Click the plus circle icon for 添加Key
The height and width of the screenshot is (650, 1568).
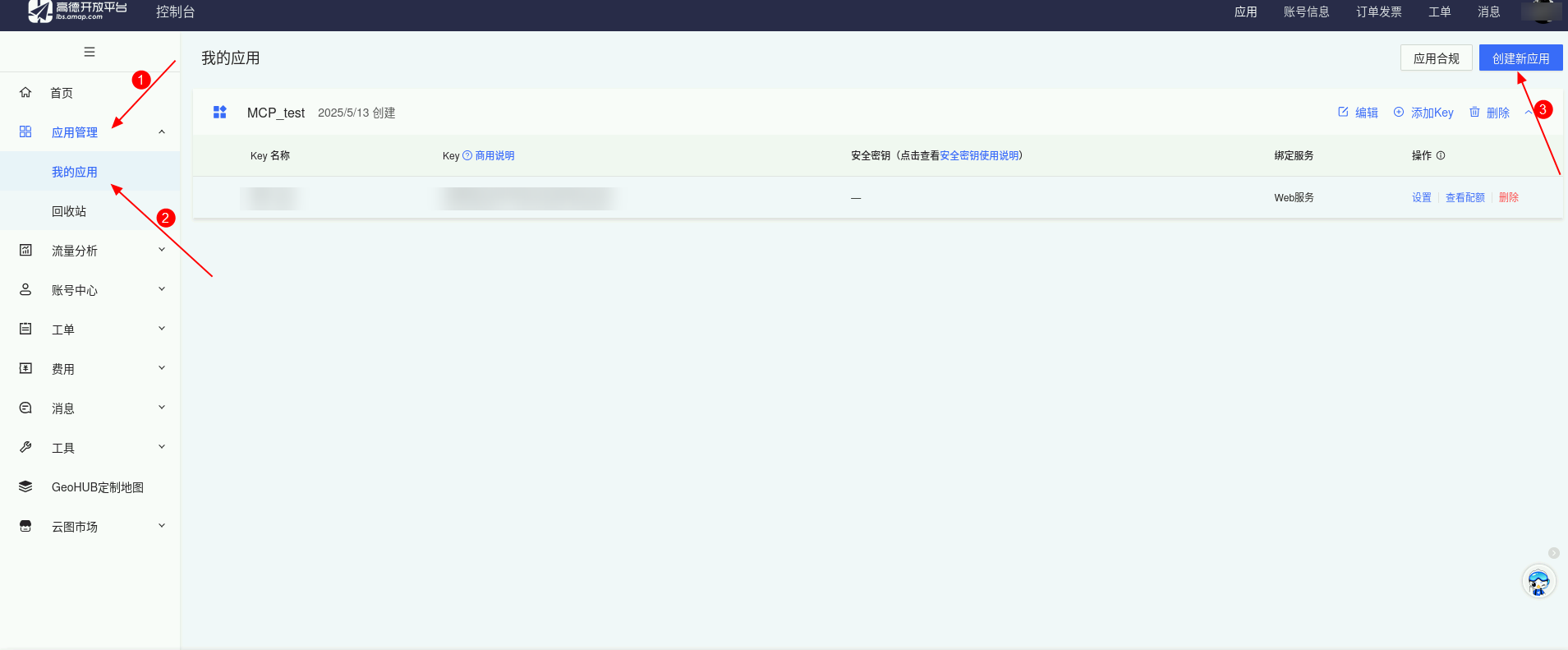click(x=1399, y=112)
